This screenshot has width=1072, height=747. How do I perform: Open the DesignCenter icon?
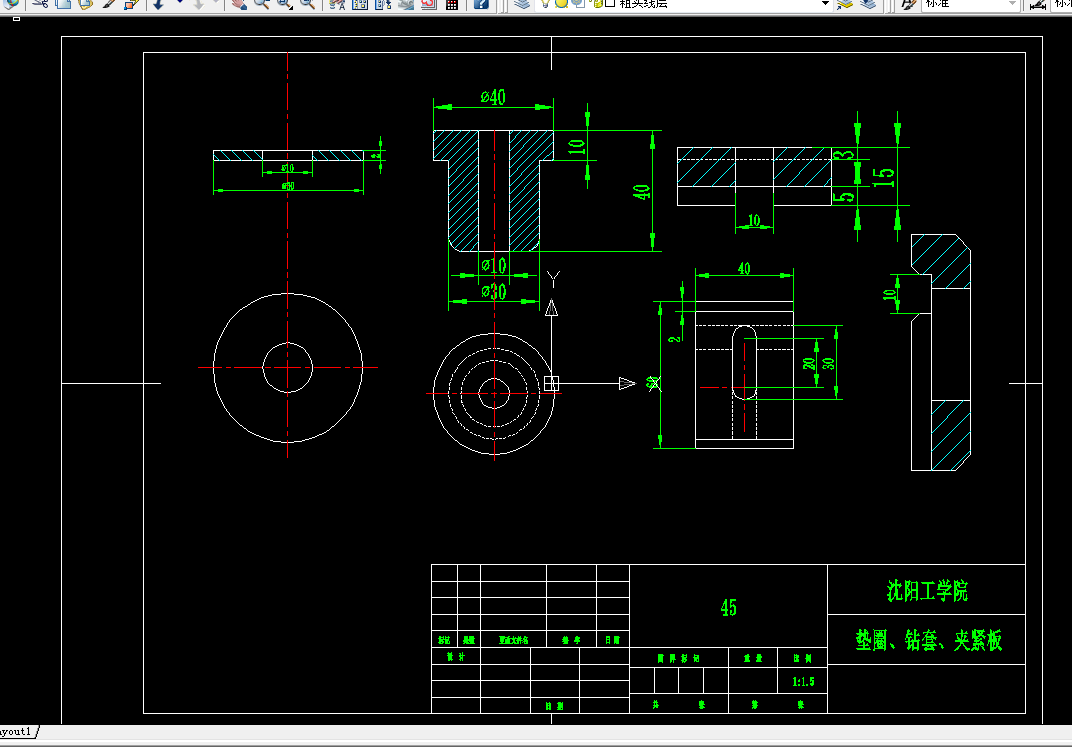(360, 3)
